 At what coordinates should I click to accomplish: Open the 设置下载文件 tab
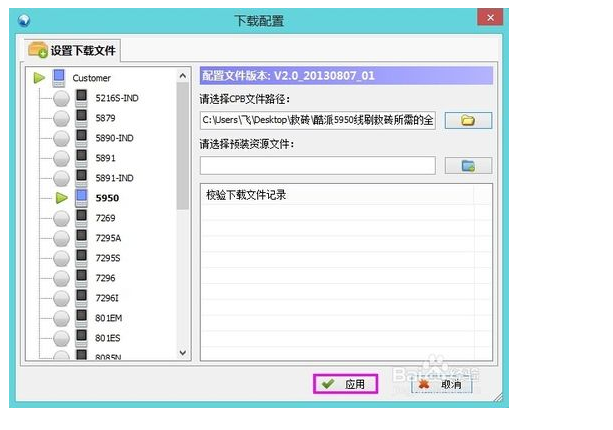coord(72,50)
